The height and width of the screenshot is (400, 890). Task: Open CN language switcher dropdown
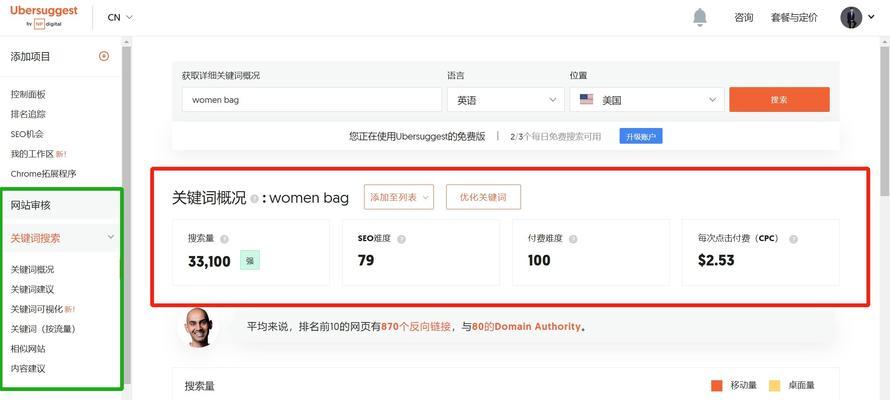120,18
